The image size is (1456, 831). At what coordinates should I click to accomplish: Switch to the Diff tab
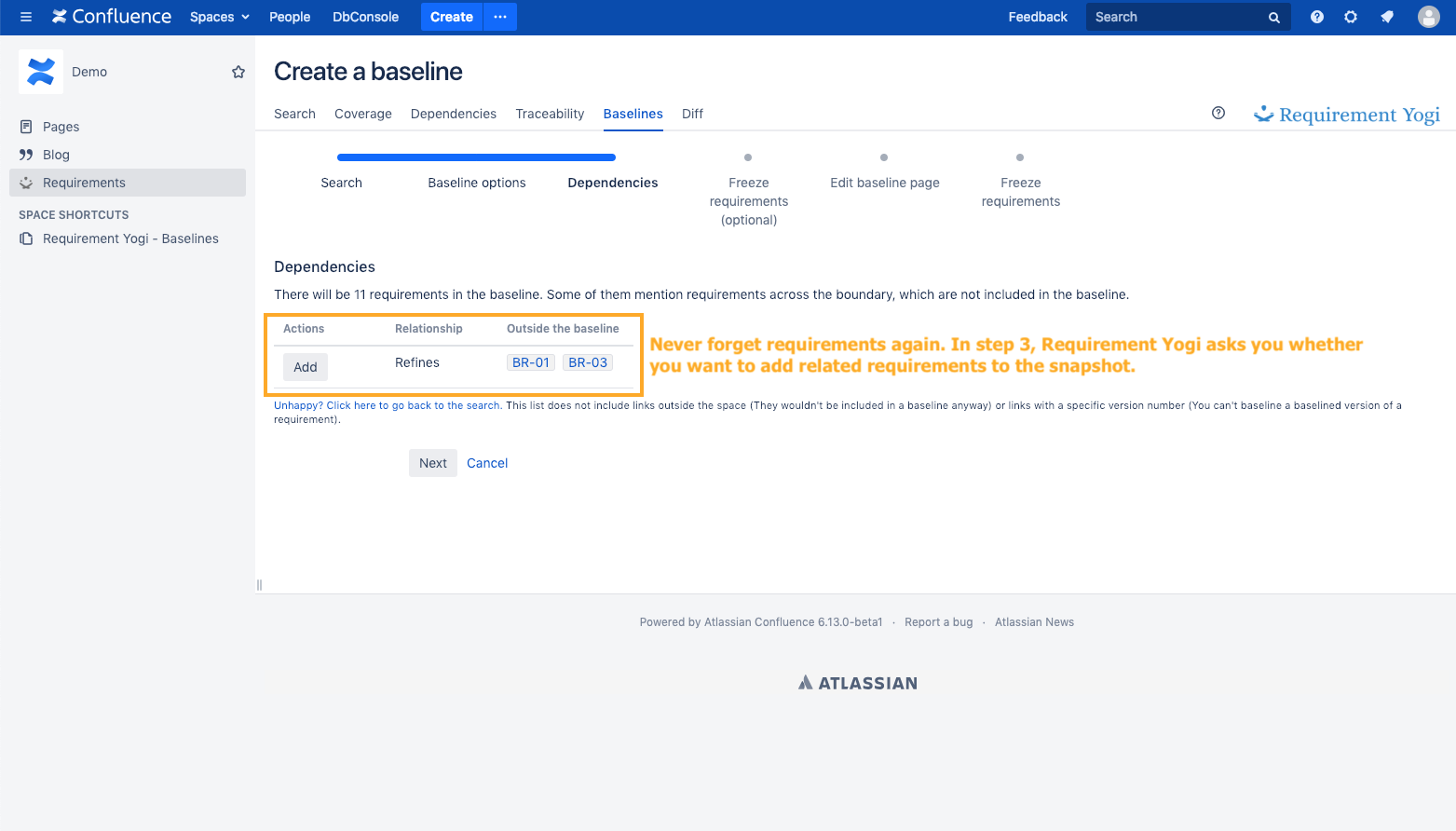[692, 114]
